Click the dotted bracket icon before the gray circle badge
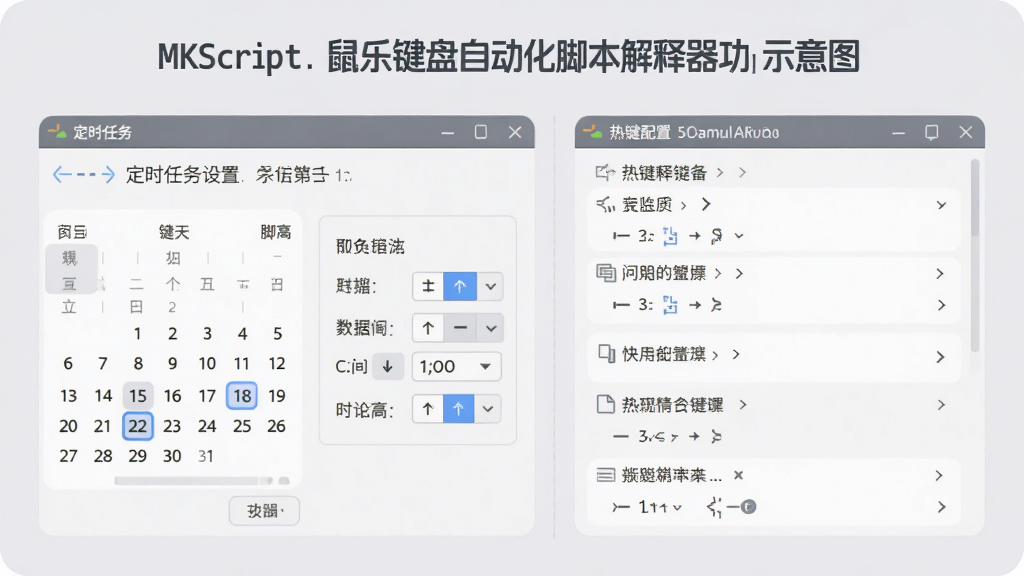 [x=714, y=507]
